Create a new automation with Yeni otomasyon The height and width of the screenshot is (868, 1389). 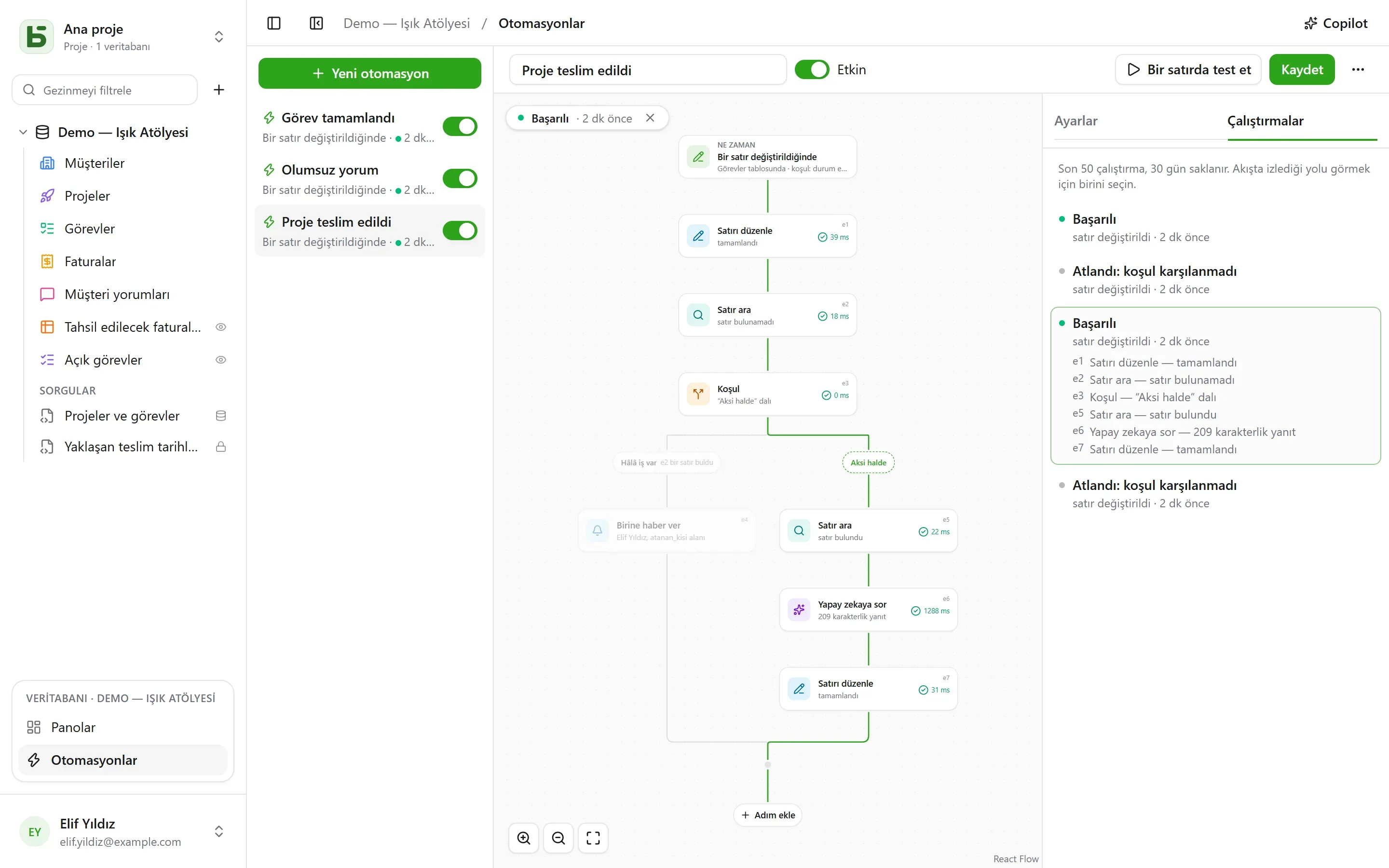369,73
